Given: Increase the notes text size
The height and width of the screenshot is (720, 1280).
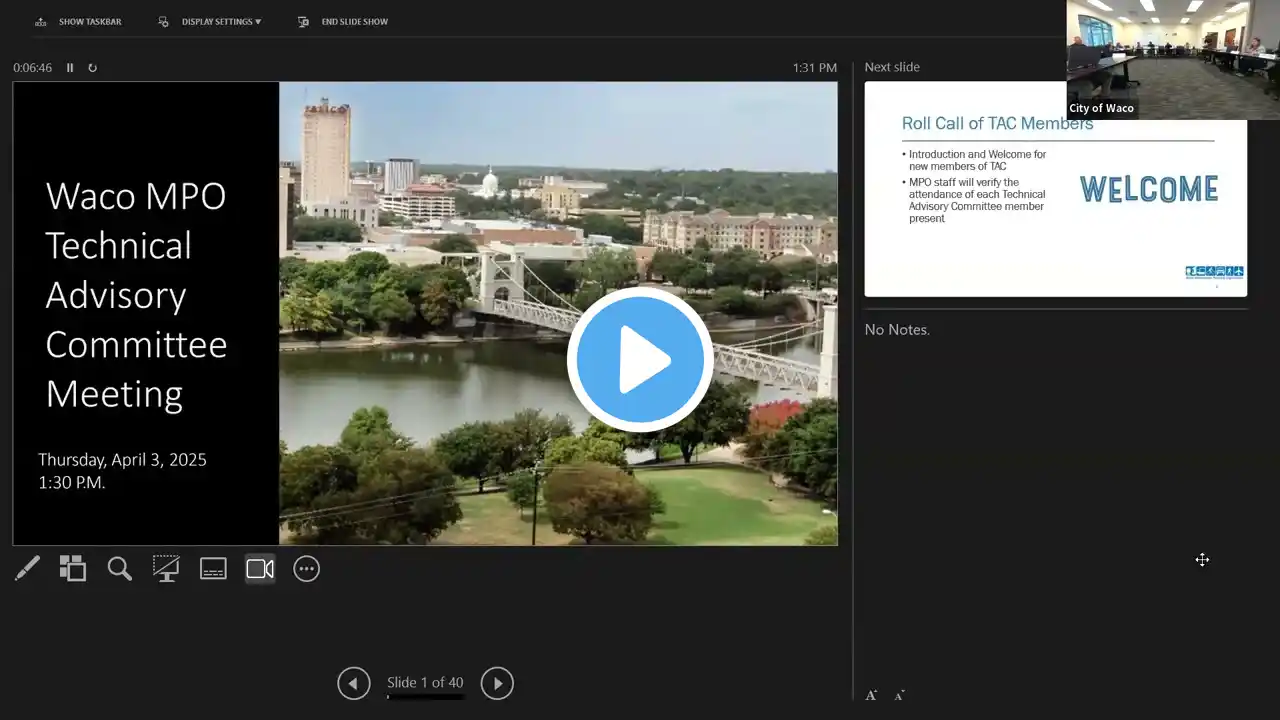Looking at the screenshot, I should pos(871,695).
